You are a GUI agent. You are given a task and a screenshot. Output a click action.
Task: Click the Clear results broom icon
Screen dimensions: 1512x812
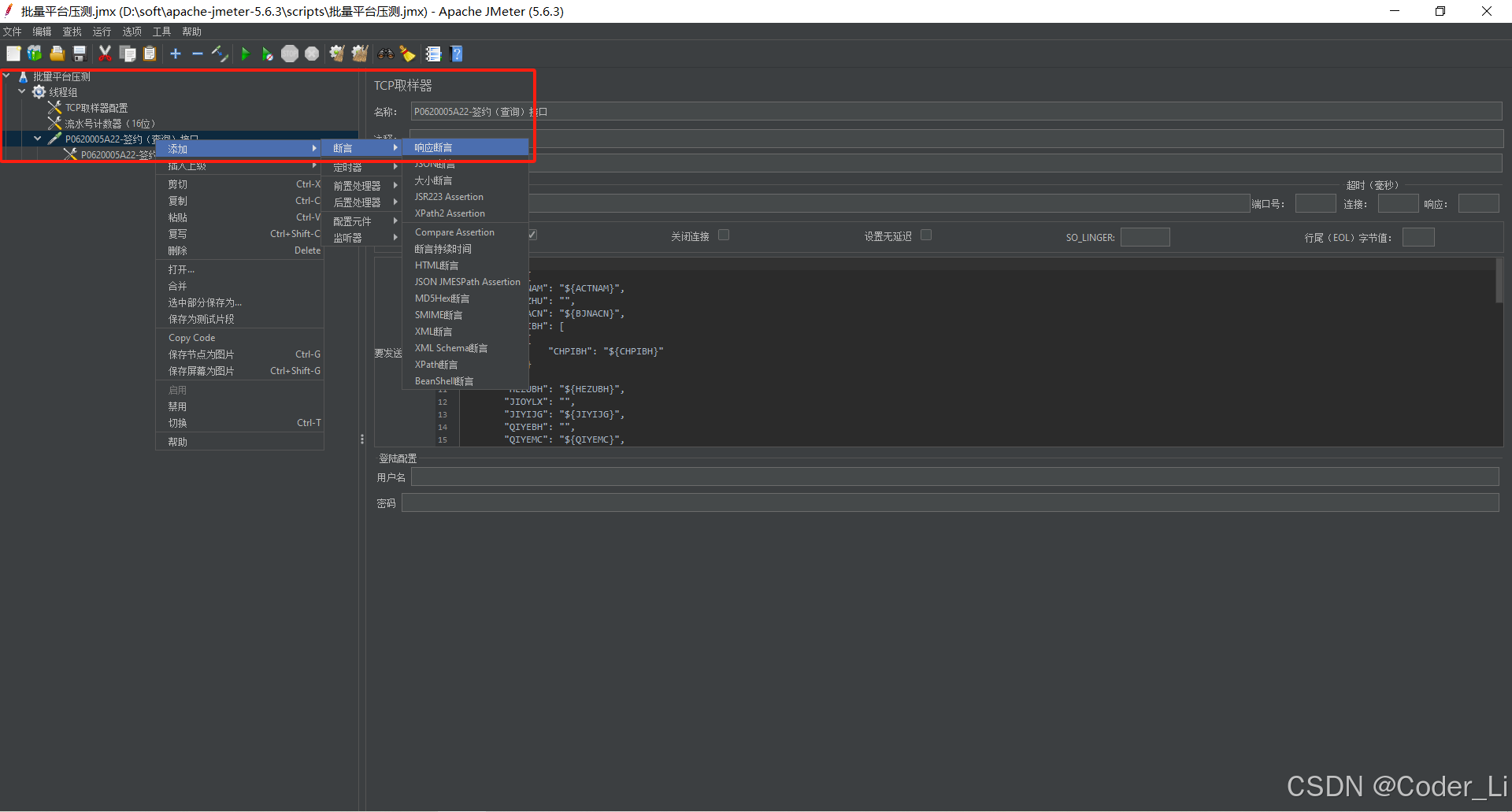[x=337, y=54]
